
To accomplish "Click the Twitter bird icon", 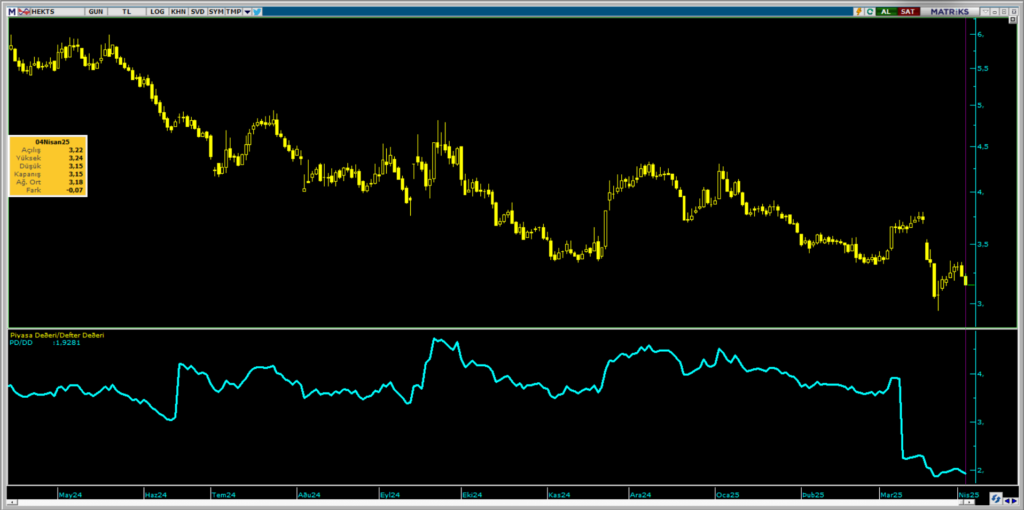I will [257, 12].
